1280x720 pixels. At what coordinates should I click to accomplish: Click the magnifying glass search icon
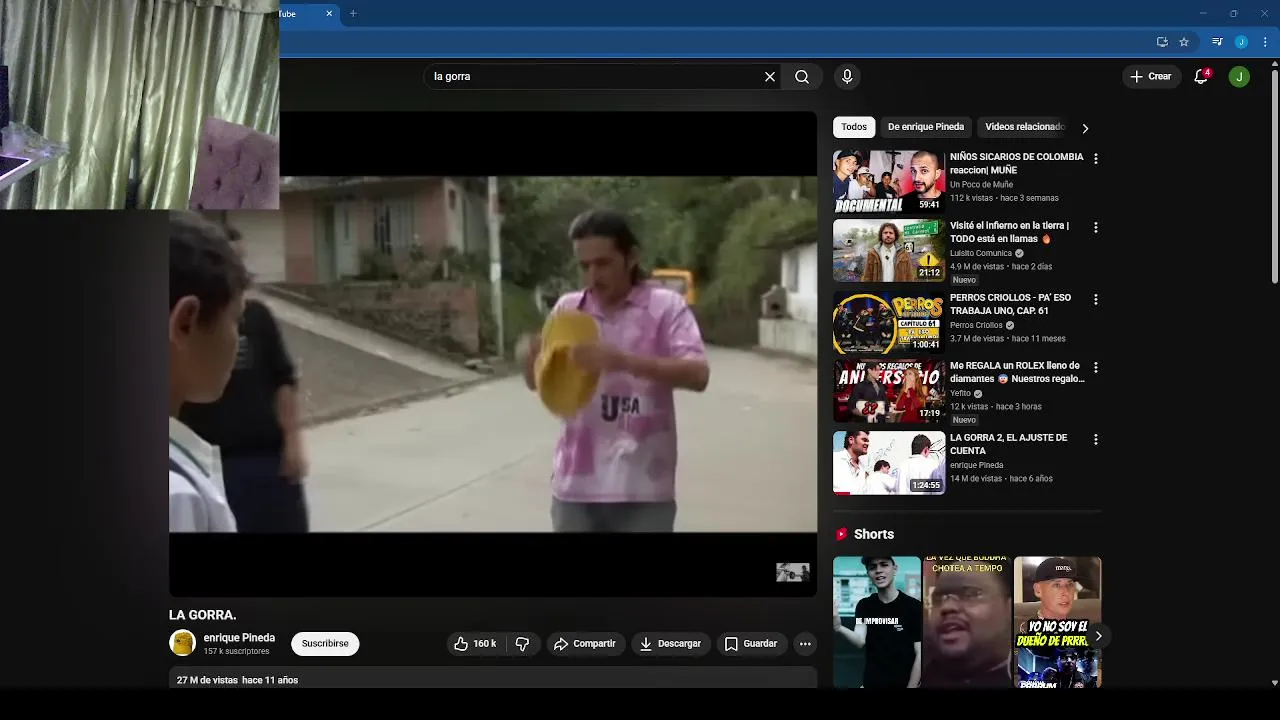pyautogui.click(x=802, y=76)
